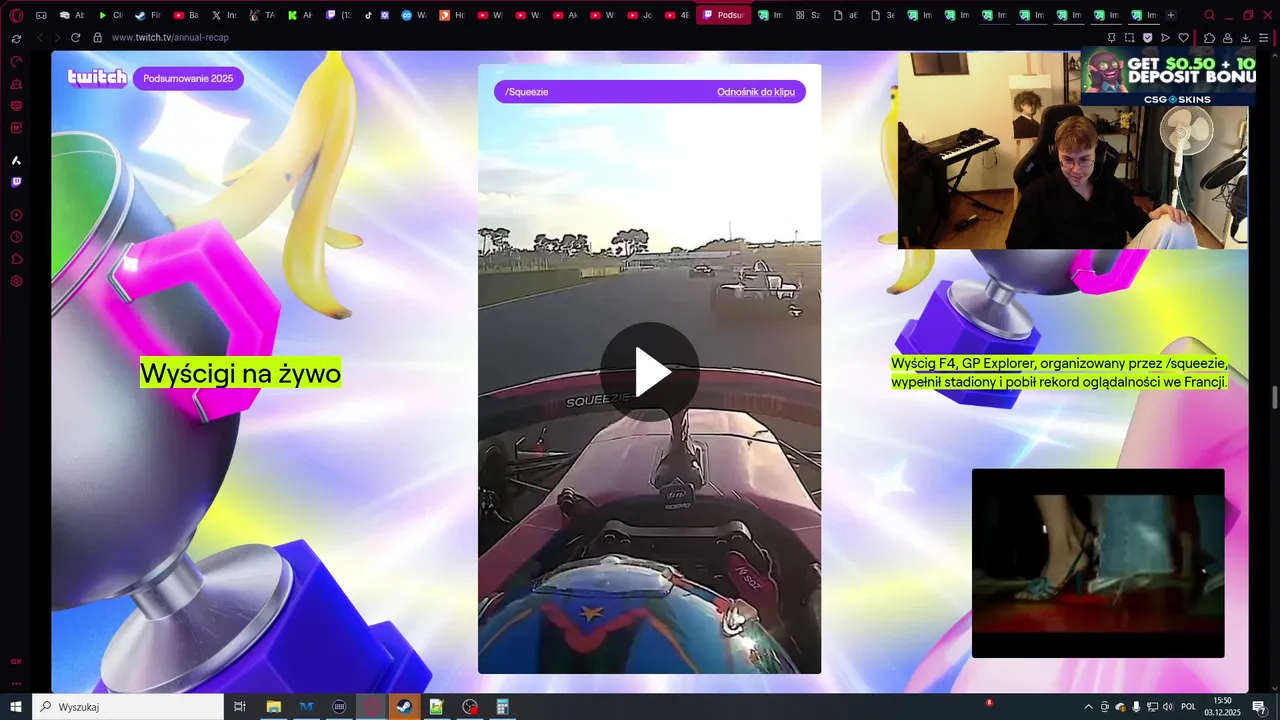The image size is (1280, 720).
Task: Open the volume speaker tray icon
Action: [x=1167, y=707]
